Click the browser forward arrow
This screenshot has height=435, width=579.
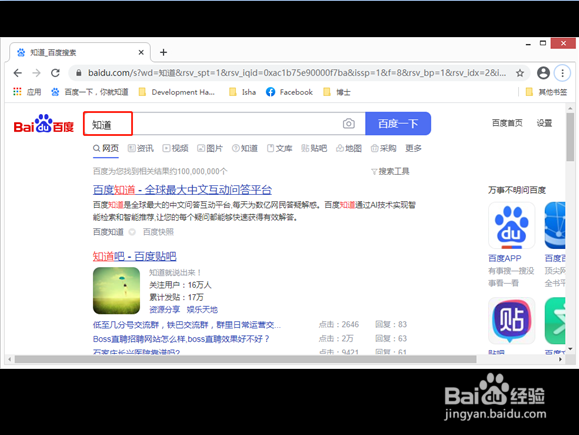(x=36, y=73)
